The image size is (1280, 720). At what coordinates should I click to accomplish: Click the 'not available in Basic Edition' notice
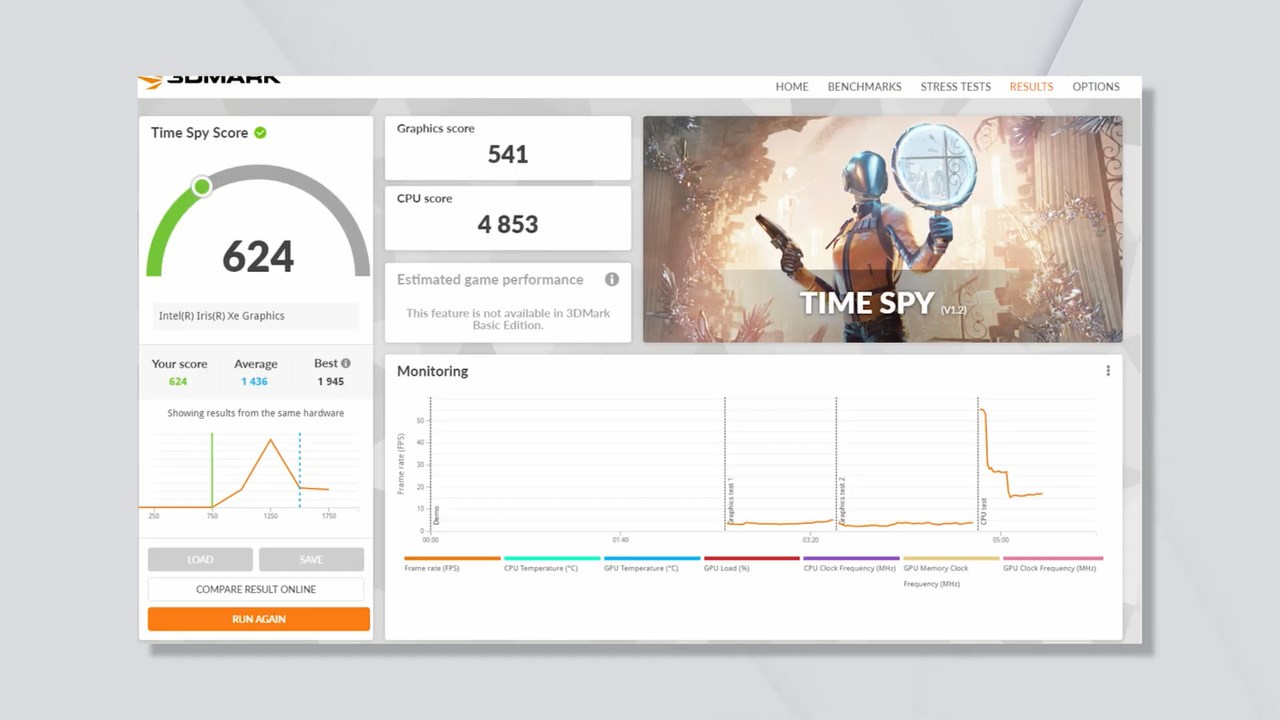(x=508, y=319)
